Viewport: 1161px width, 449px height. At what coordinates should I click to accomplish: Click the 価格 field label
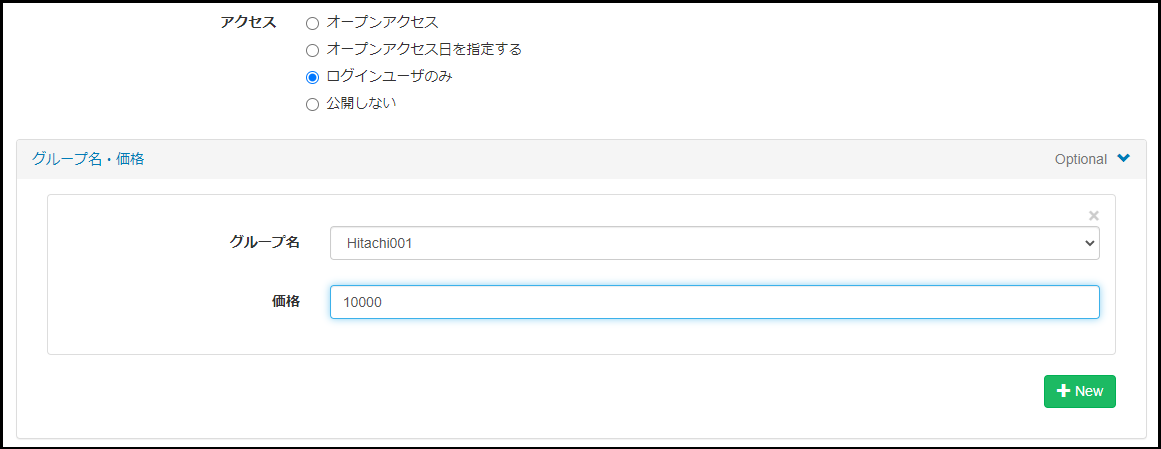point(286,301)
